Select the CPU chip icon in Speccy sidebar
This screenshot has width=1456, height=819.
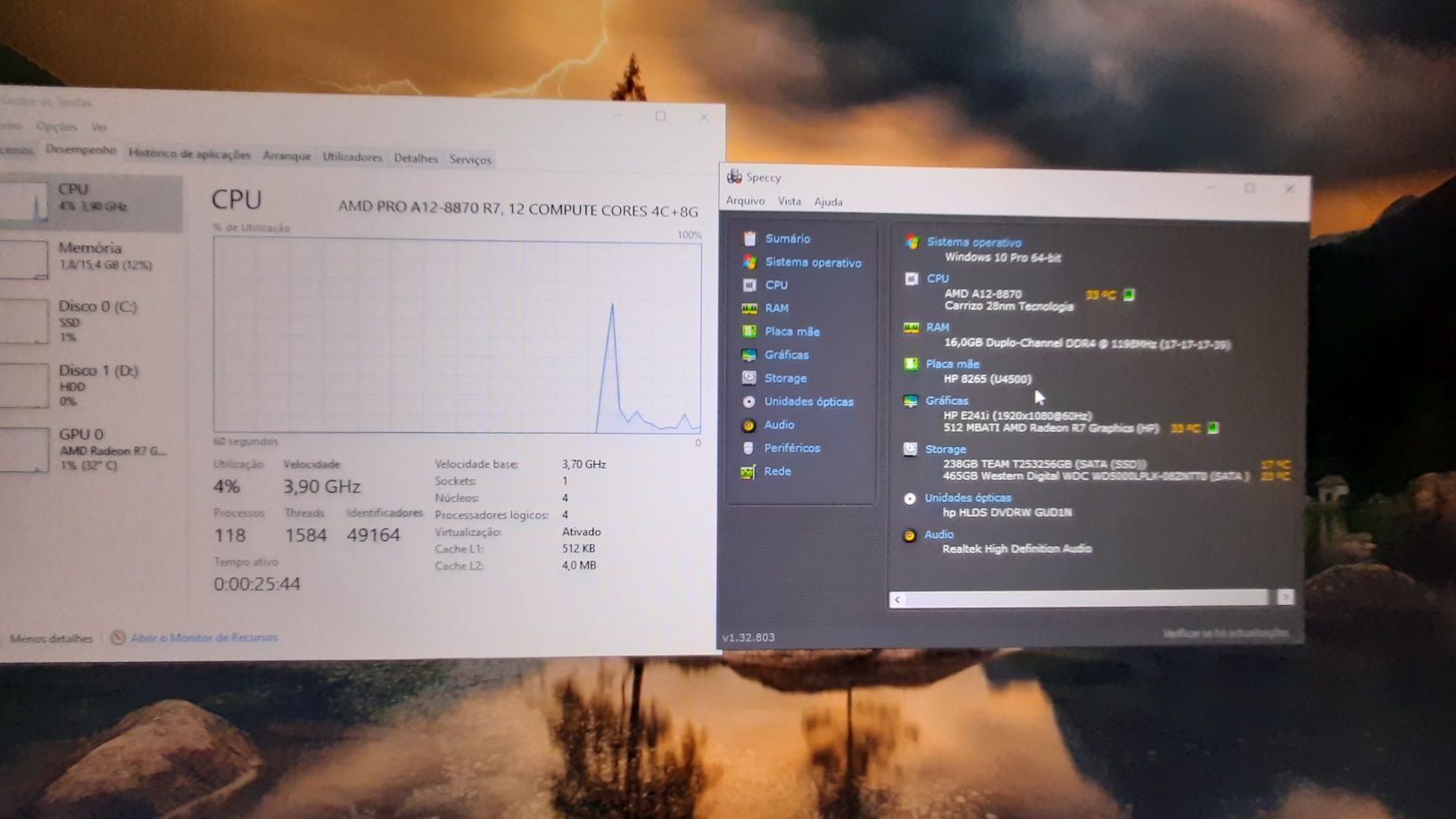[x=749, y=285]
